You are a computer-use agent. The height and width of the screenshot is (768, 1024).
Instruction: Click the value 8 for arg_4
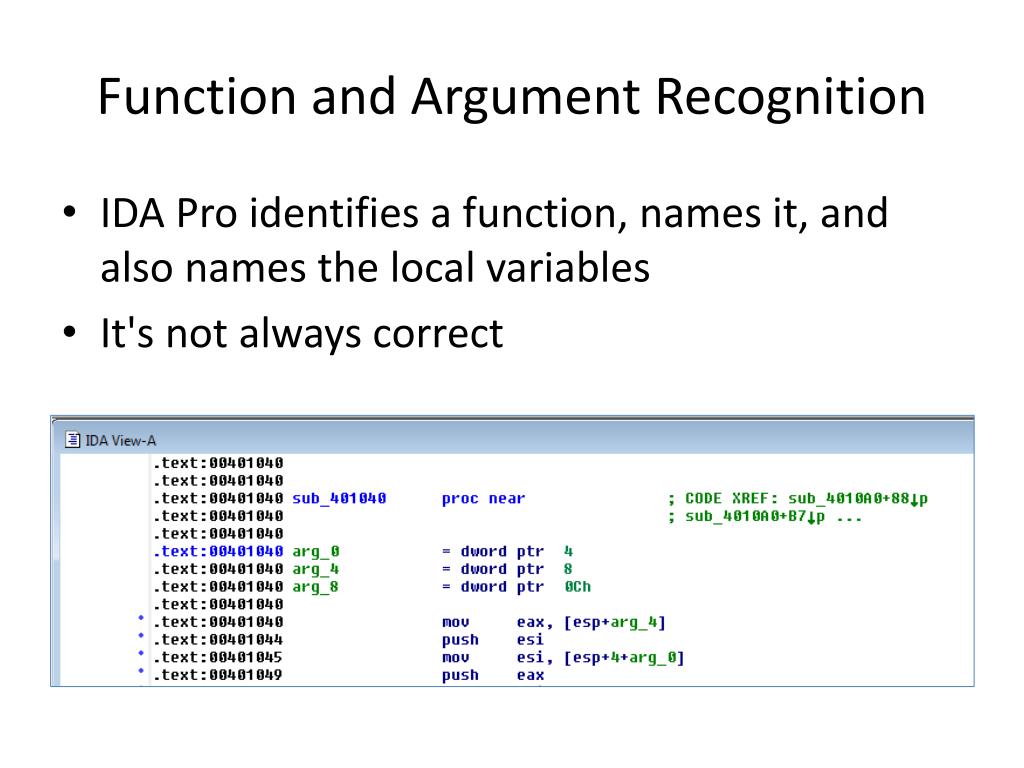click(568, 569)
